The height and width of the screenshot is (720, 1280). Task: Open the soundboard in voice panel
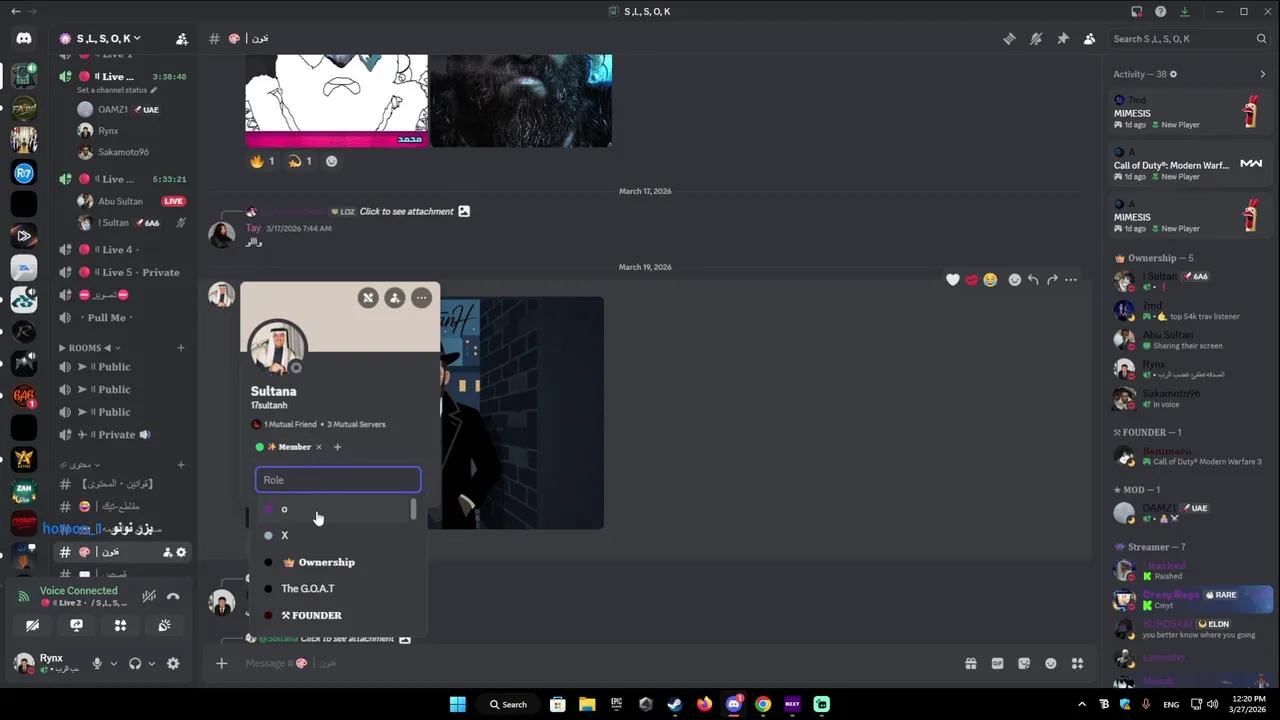pos(164,626)
